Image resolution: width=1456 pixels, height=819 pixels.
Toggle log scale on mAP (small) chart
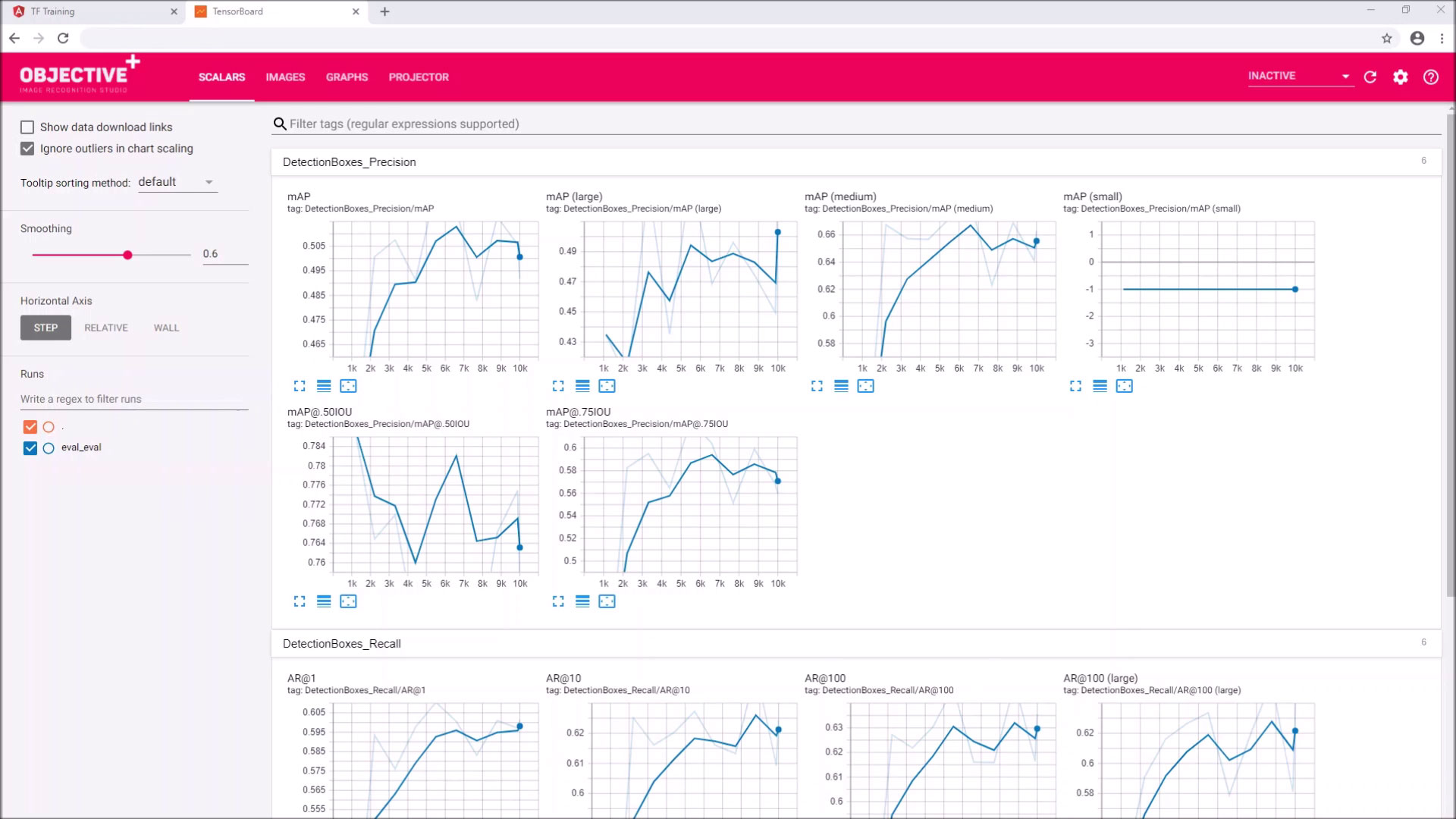point(1100,386)
